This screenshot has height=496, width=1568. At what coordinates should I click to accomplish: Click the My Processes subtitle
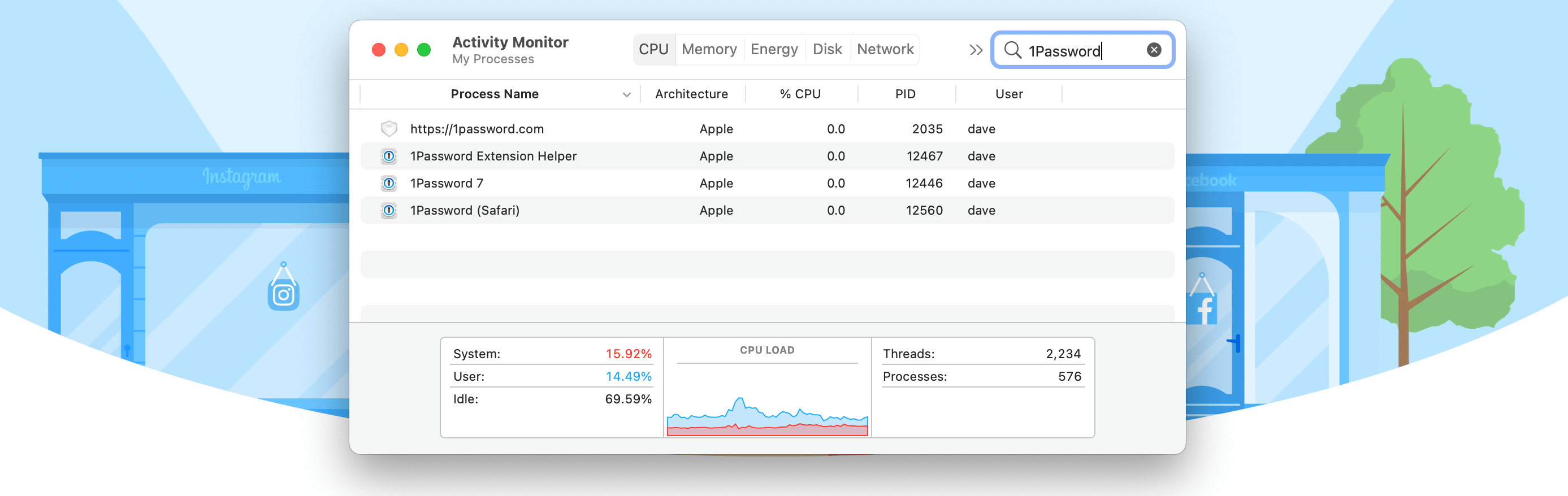click(x=493, y=59)
